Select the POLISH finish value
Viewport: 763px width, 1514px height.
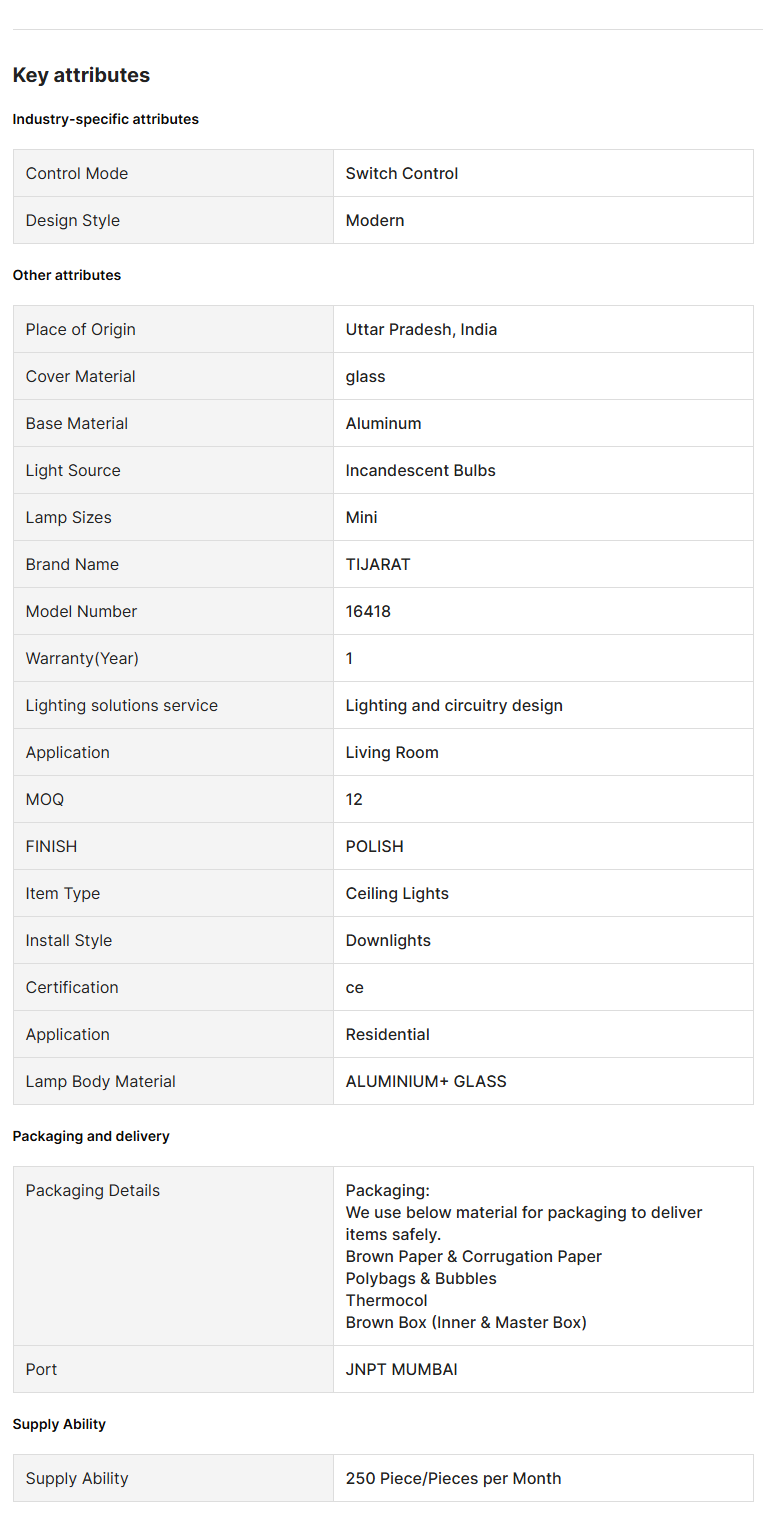374,846
